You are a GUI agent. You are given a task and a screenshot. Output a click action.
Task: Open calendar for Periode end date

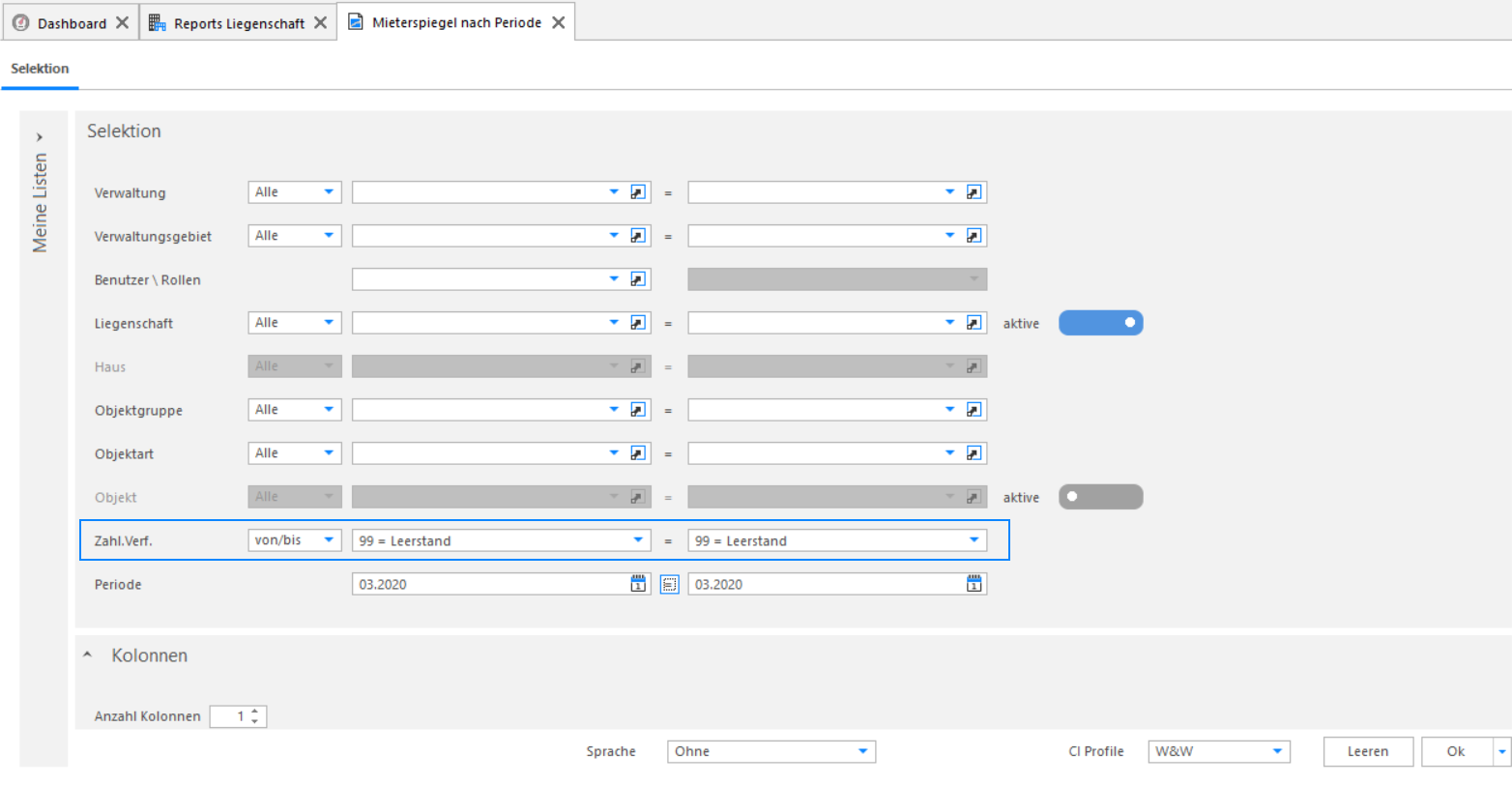974,584
